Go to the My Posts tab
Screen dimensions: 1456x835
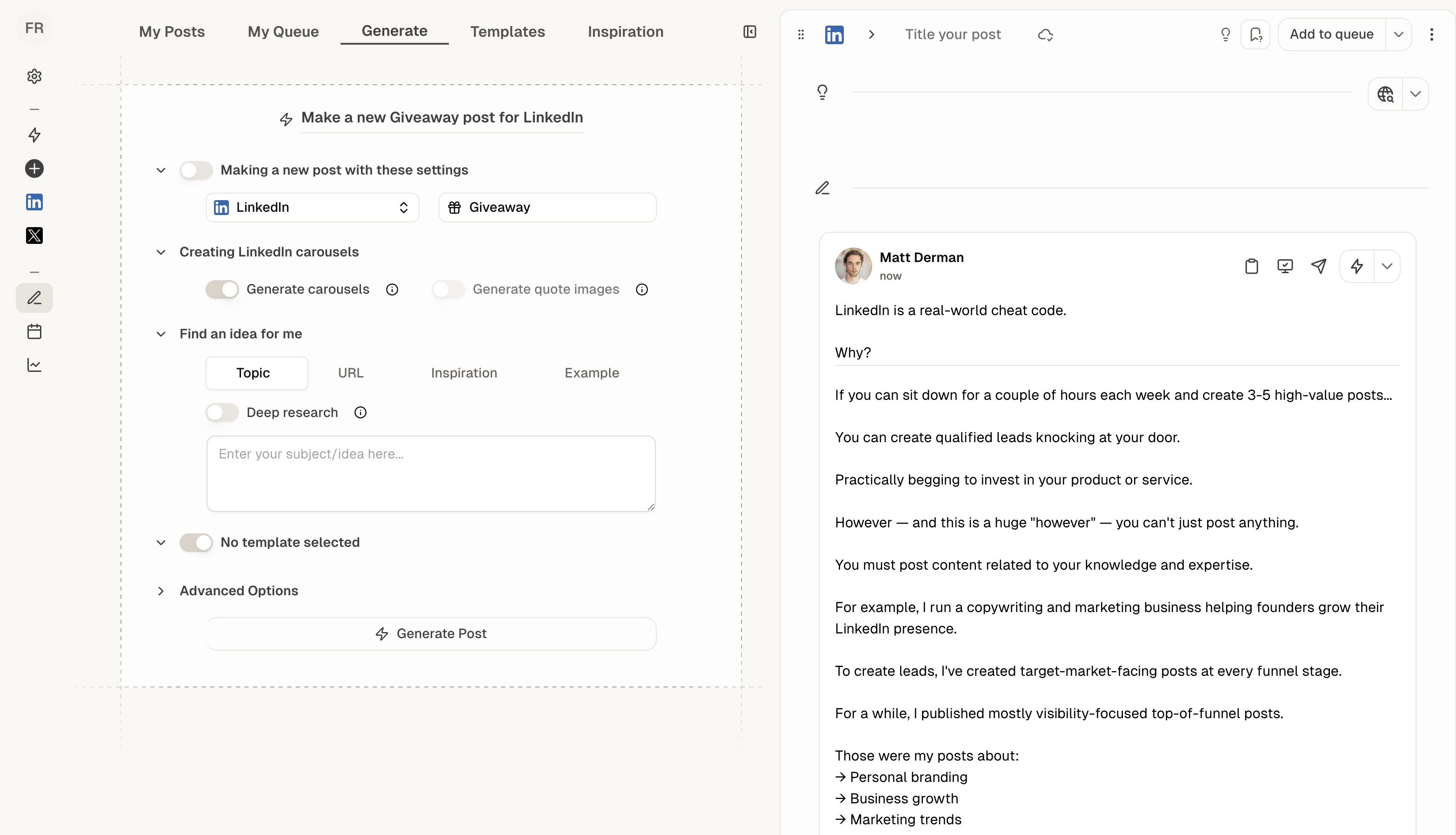tap(172, 32)
